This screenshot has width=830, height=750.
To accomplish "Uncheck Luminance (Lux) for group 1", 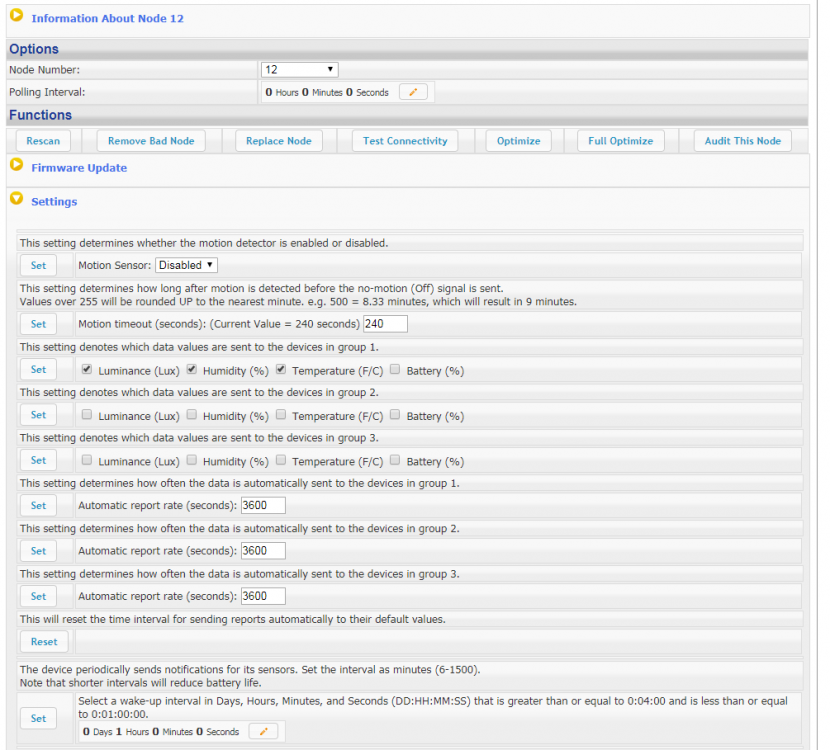I will pyautogui.click(x=87, y=370).
